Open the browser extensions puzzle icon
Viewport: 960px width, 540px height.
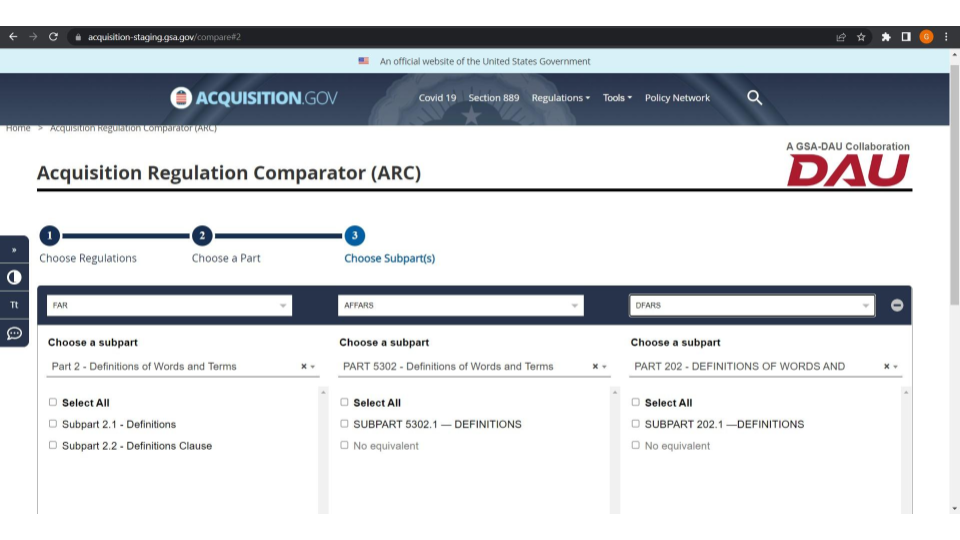(x=886, y=37)
